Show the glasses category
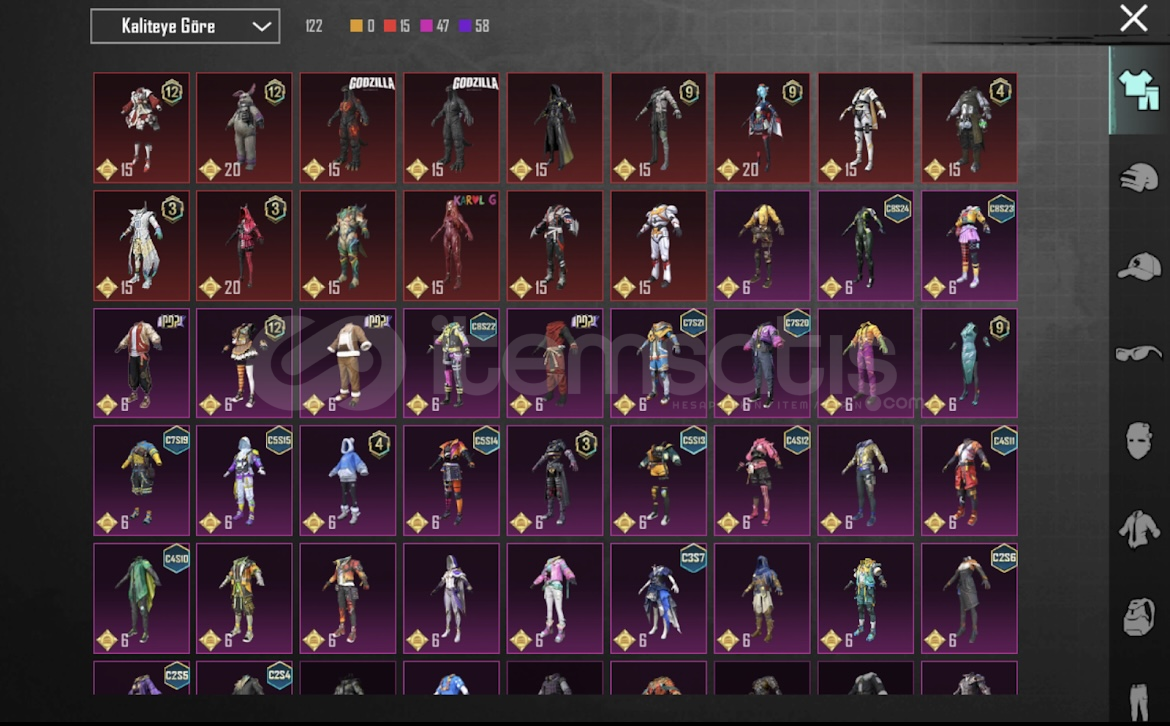 (x=1139, y=353)
